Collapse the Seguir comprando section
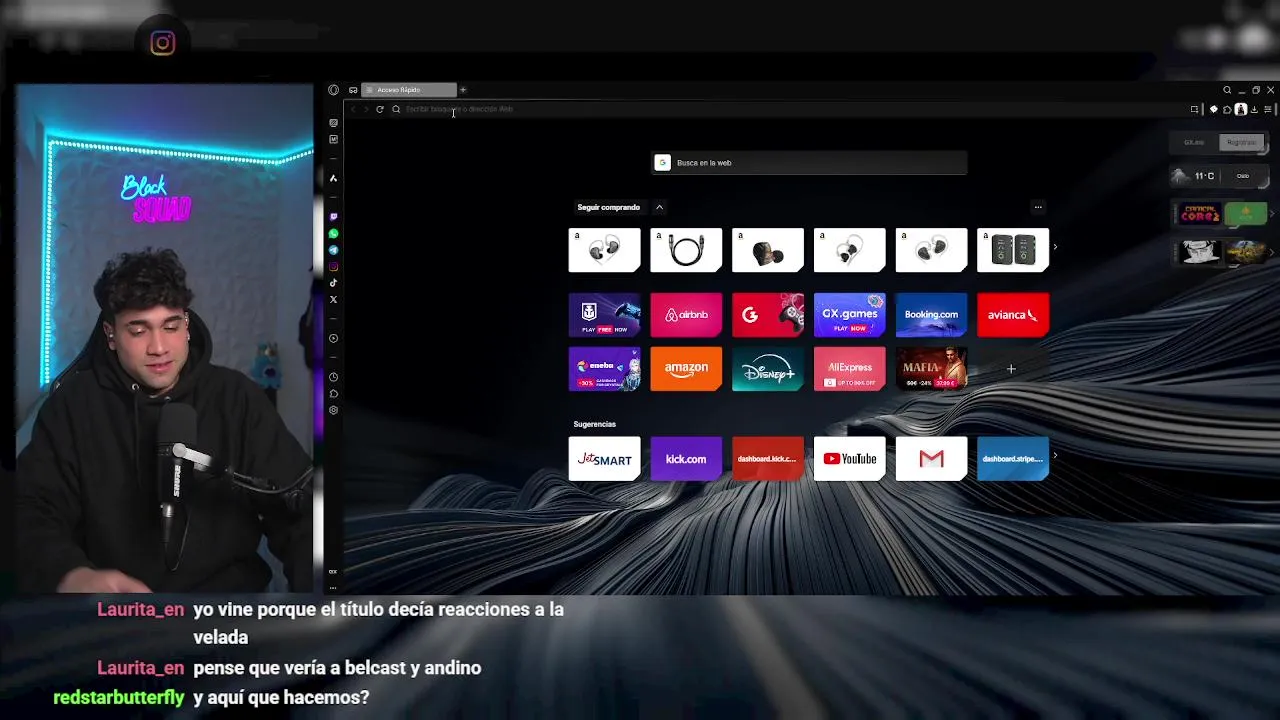 click(x=659, y=207)
